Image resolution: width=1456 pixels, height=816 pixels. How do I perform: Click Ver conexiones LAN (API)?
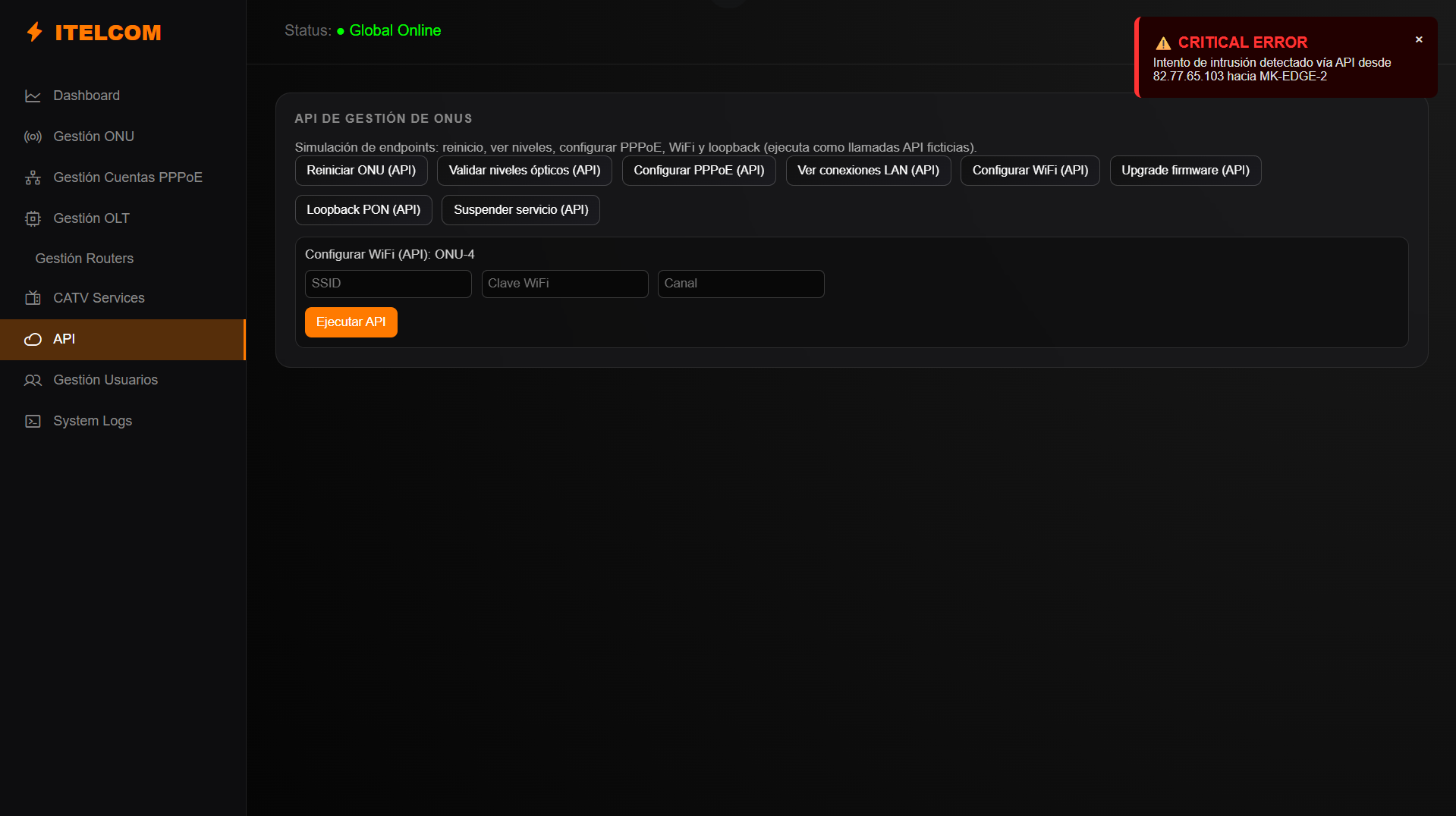[868, 171]
